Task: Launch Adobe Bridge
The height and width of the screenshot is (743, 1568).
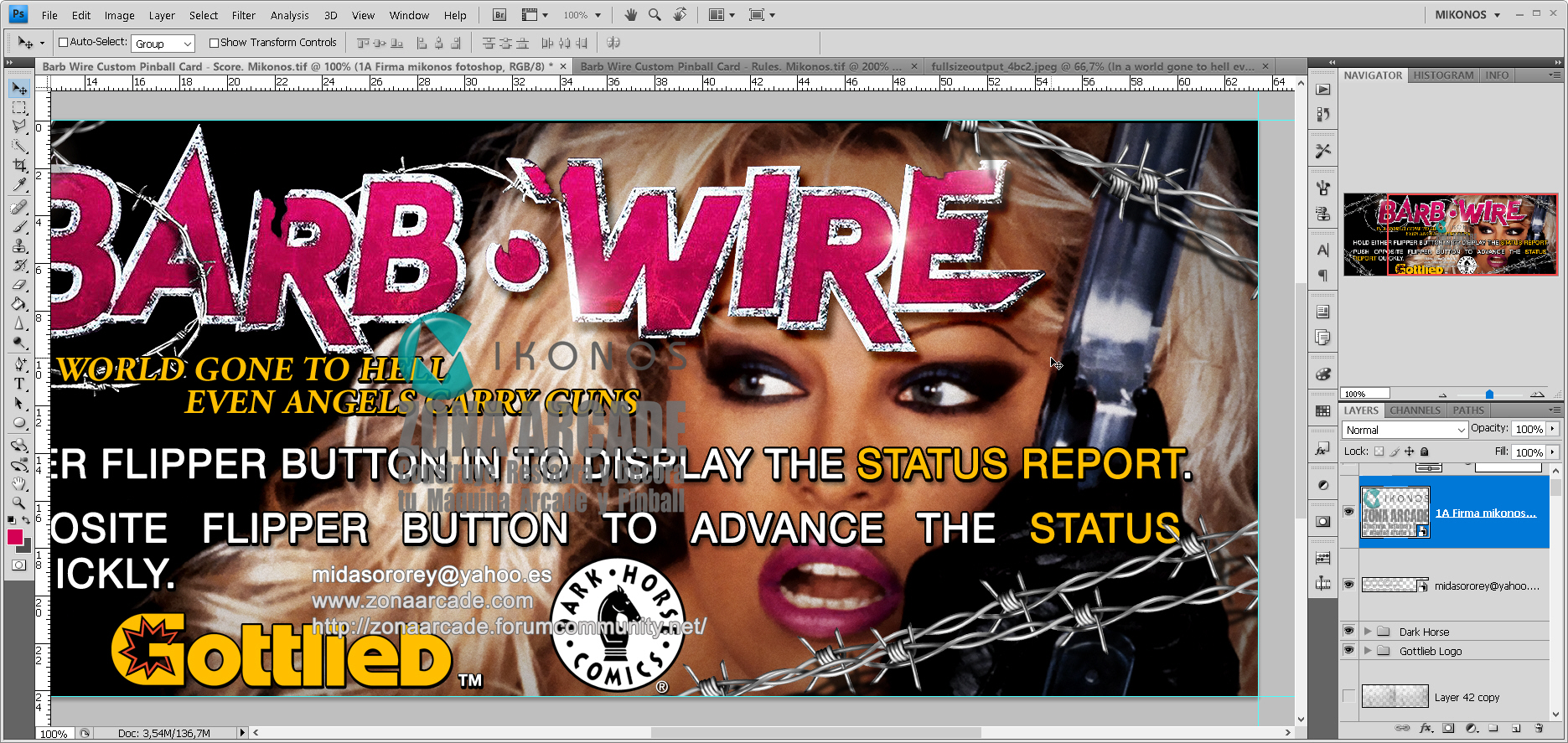Action: (499, 15)
